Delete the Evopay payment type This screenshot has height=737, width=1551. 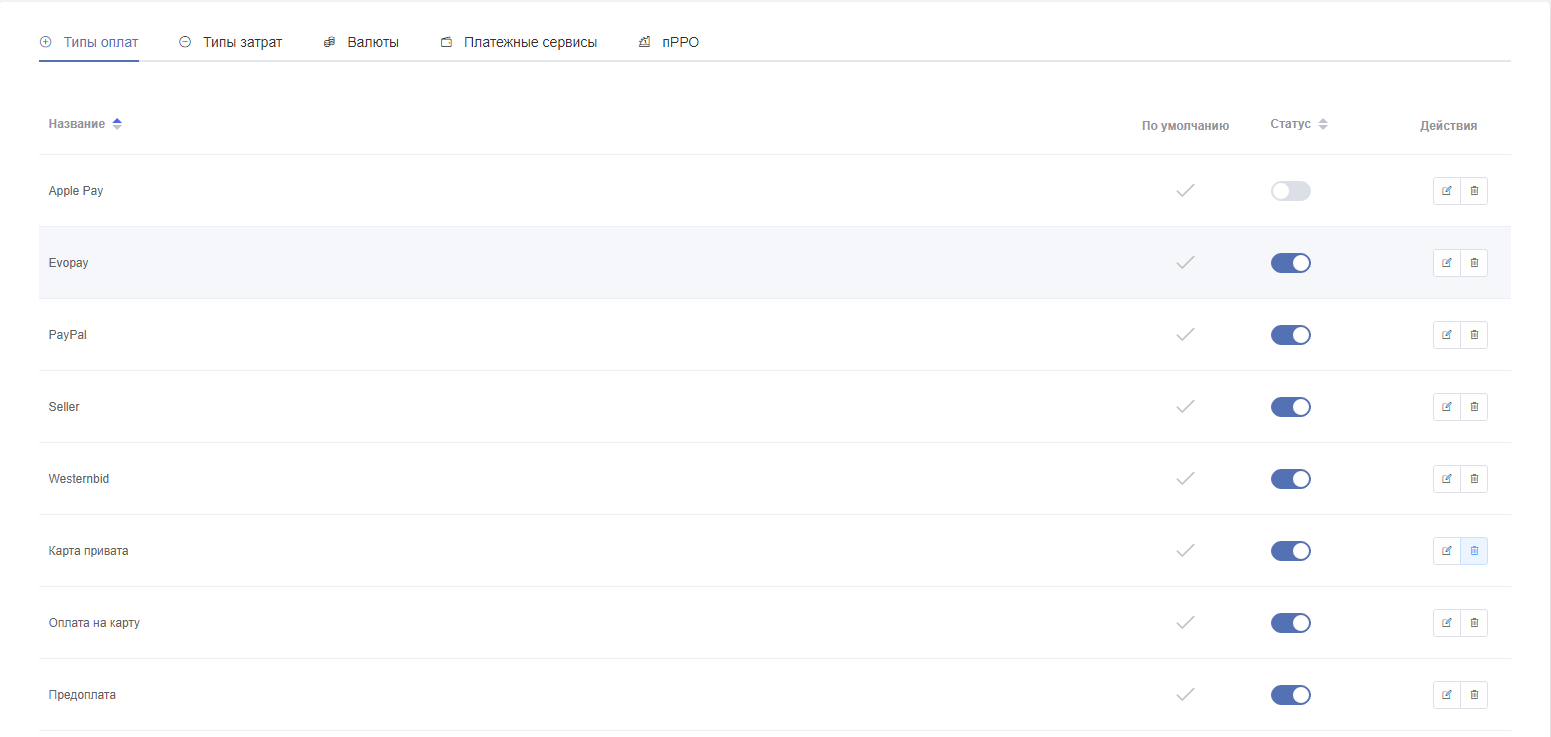[x=1474, y=263]
